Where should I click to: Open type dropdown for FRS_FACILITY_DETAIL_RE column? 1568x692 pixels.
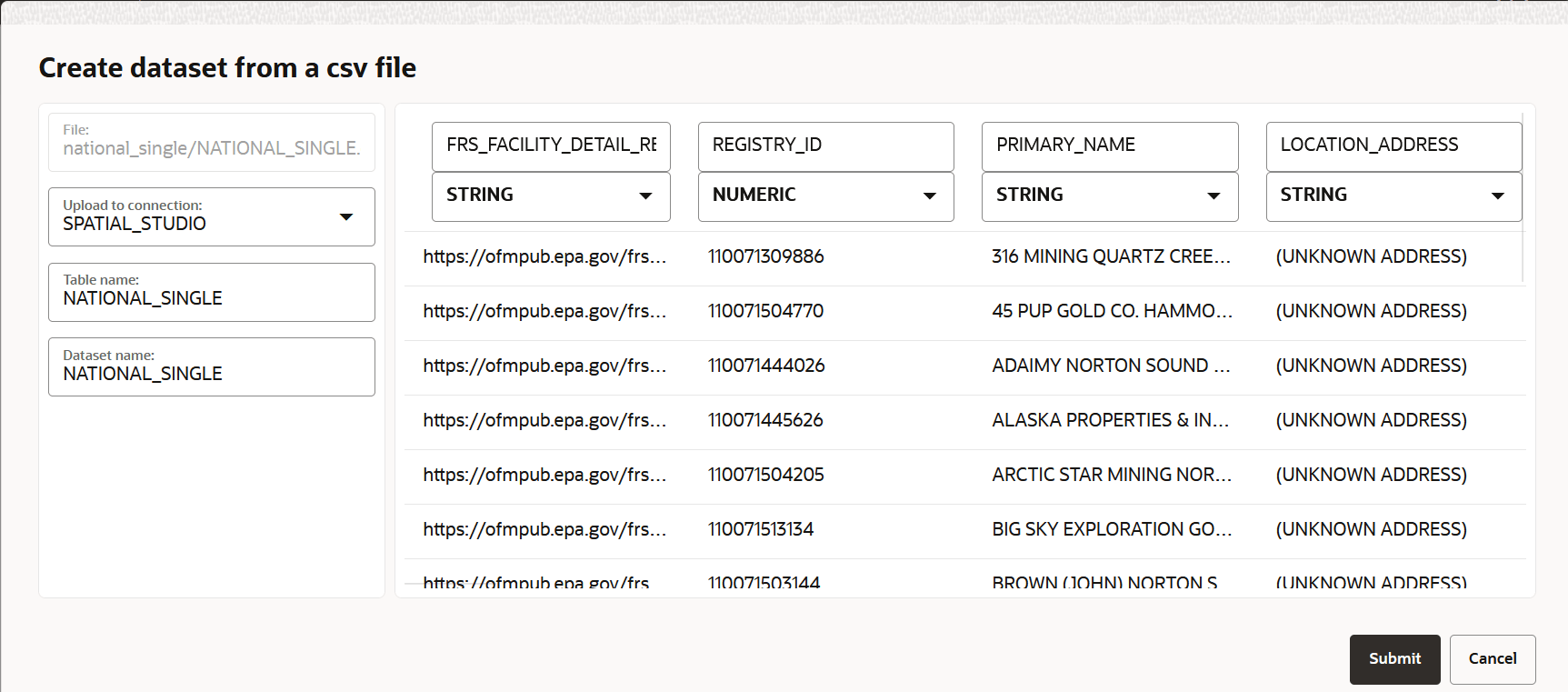pyautogui.click(x=551, y=196)
